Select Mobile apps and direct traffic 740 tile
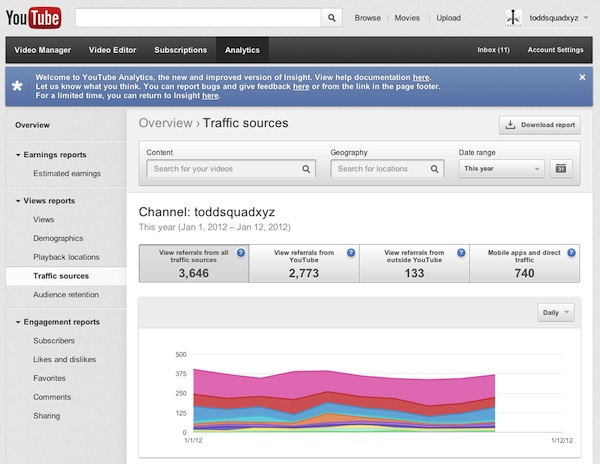 (524, 264)
